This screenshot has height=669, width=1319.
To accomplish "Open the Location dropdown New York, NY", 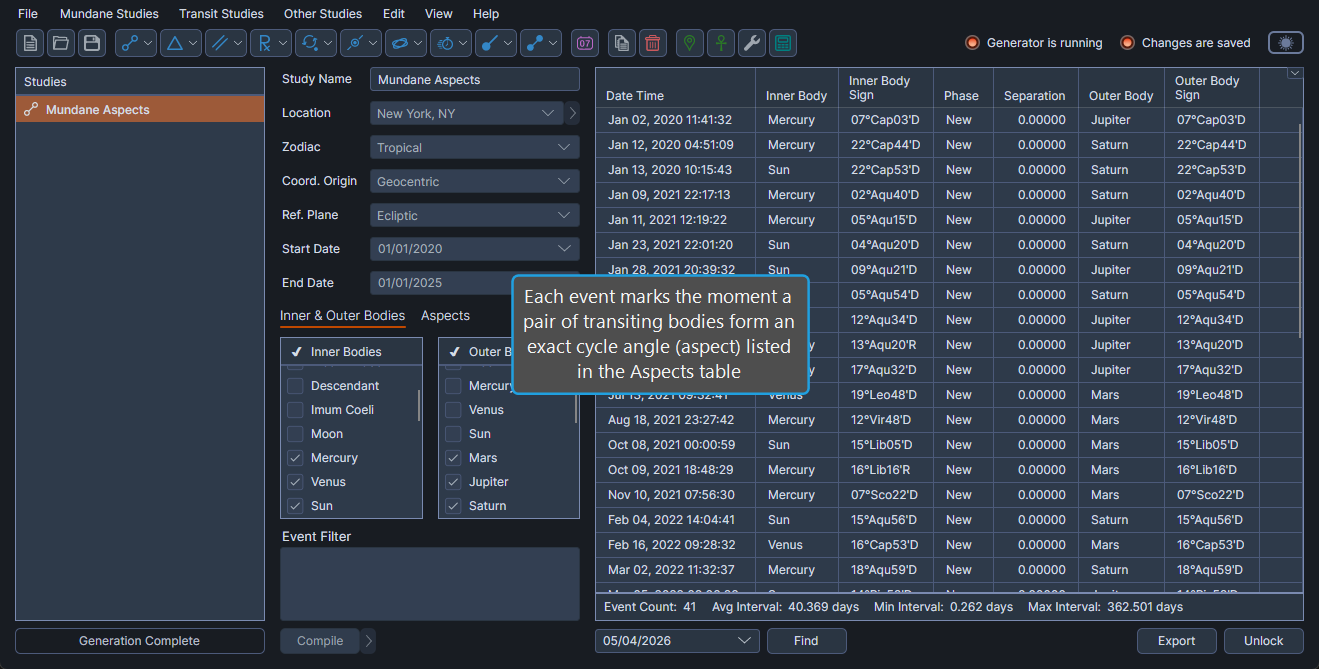I will pyautogui.click(x=466, y=113).
